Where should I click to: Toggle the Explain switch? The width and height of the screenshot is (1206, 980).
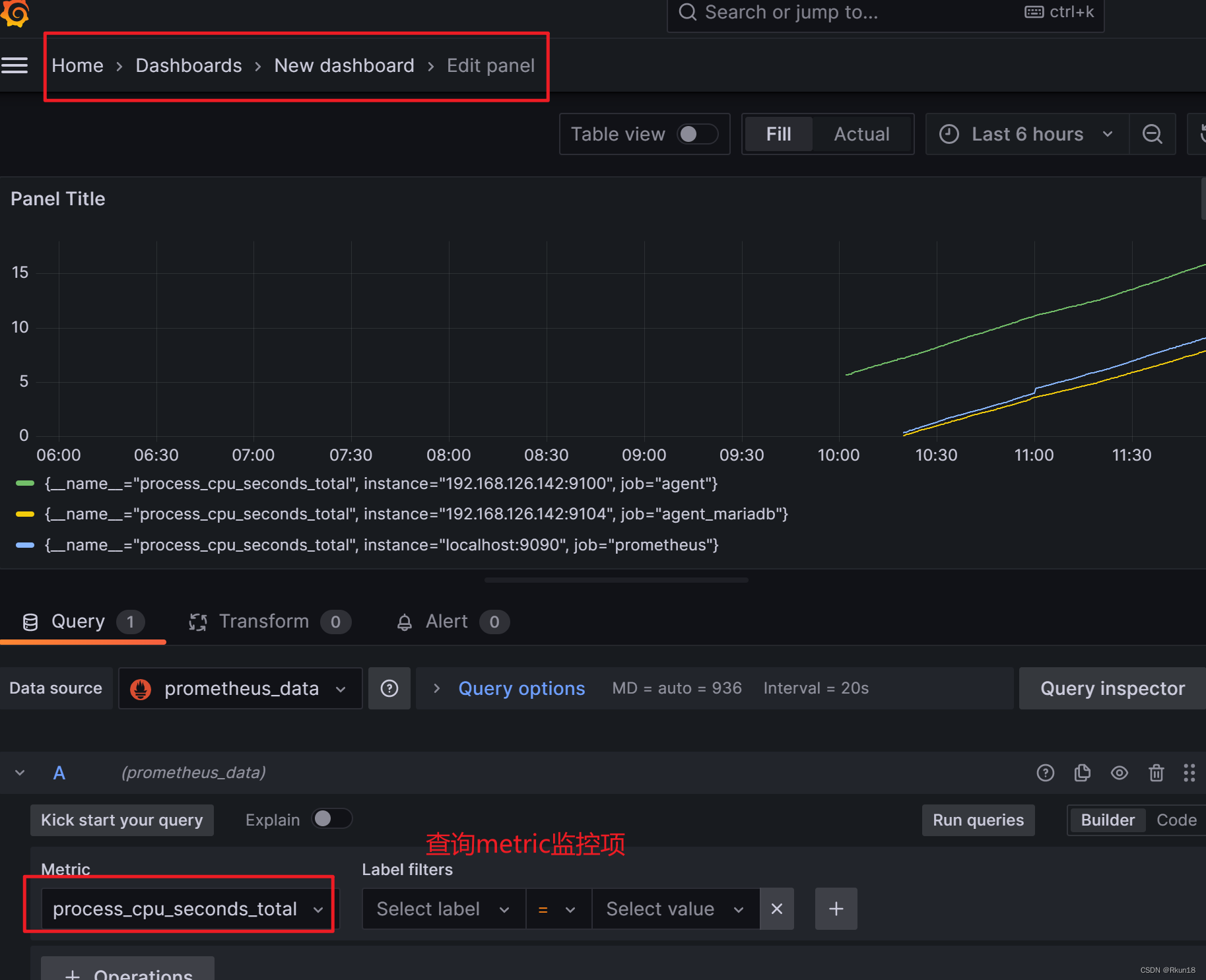[x=332, y=819]
